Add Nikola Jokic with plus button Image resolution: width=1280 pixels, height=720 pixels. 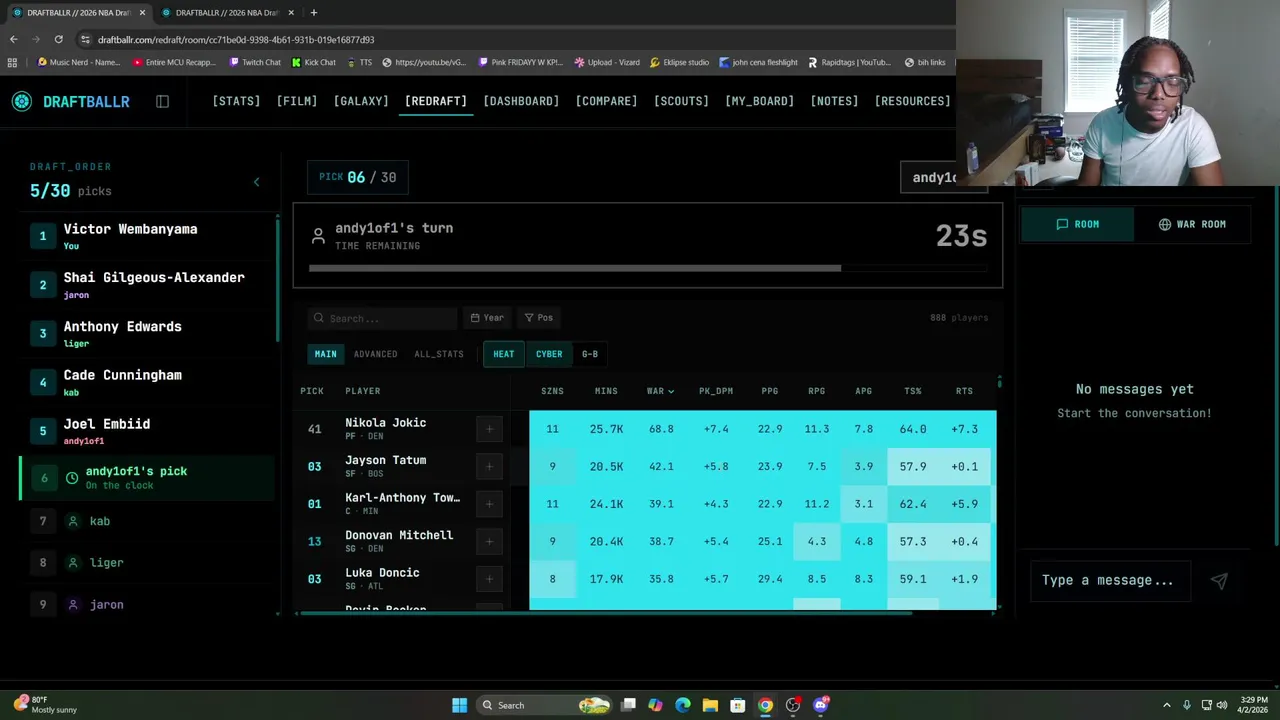489,429
